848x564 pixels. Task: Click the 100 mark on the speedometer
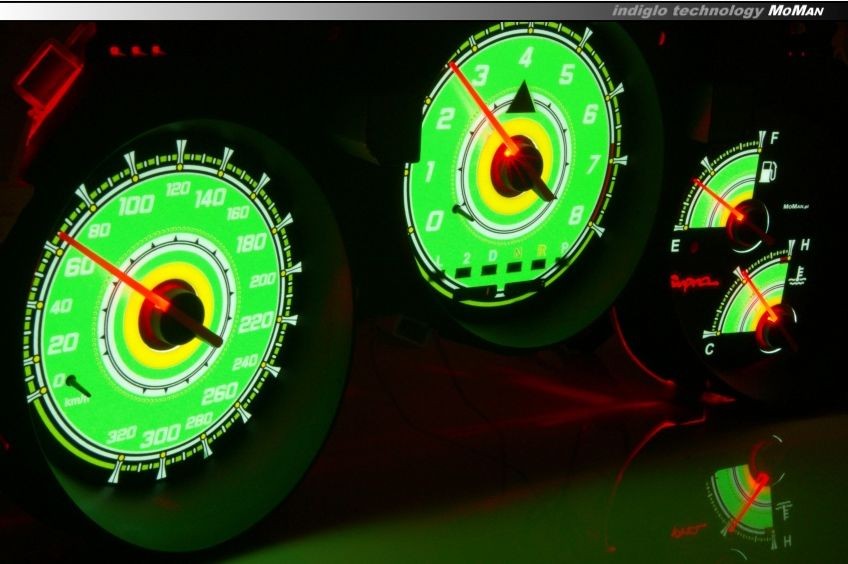tap(136, 206)
